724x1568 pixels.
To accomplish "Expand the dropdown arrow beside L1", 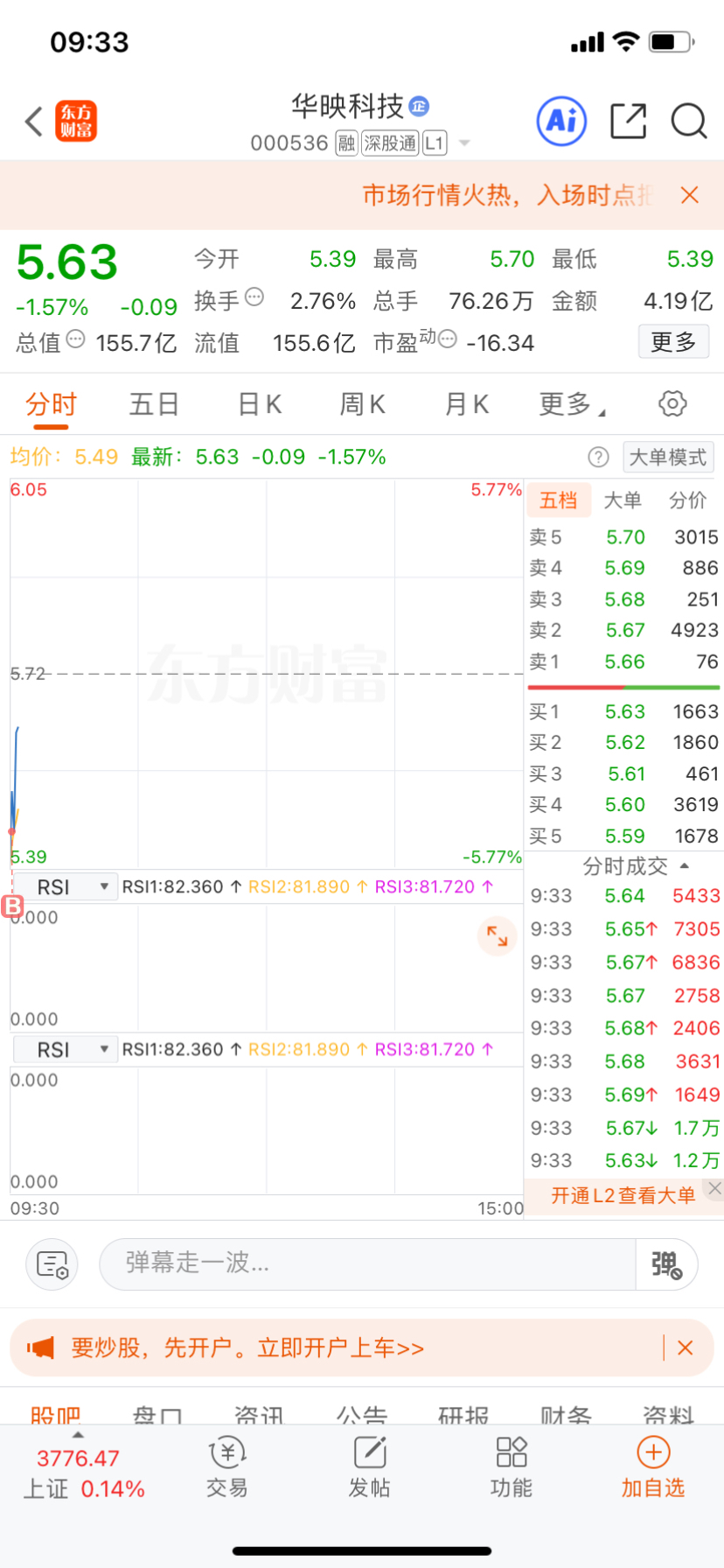I will pos(464,143).
